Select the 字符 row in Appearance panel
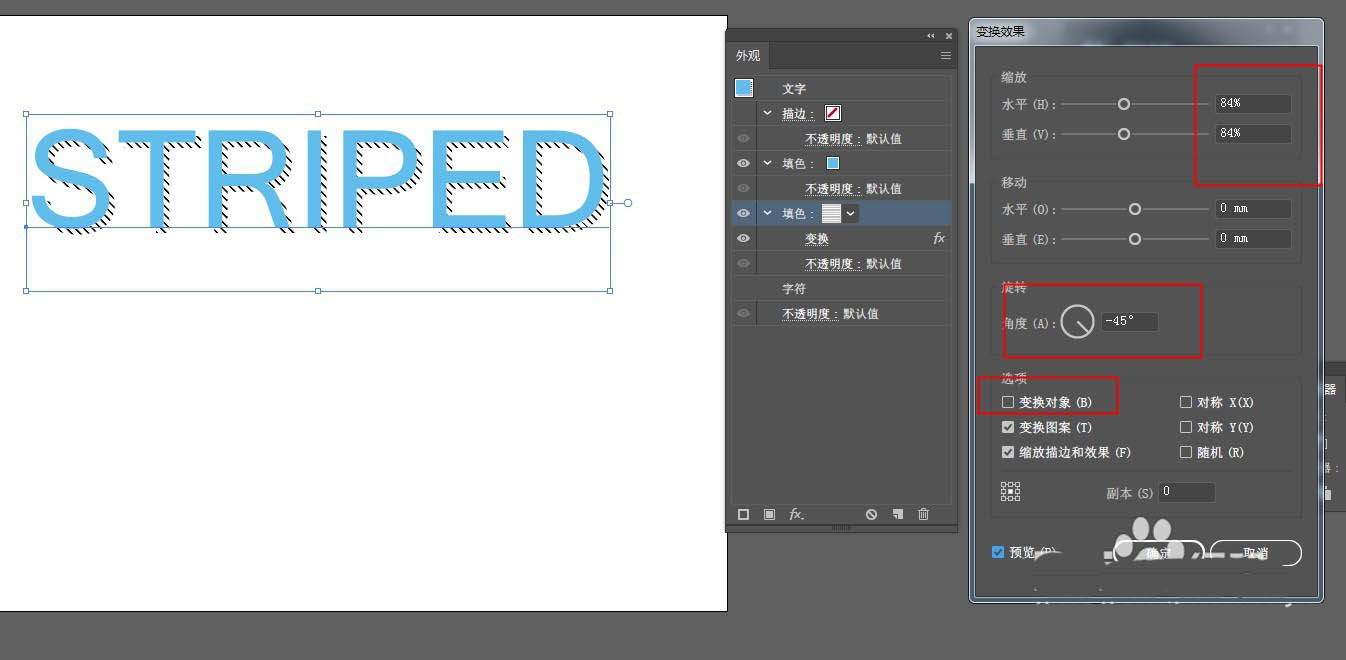 pos(841,289)
